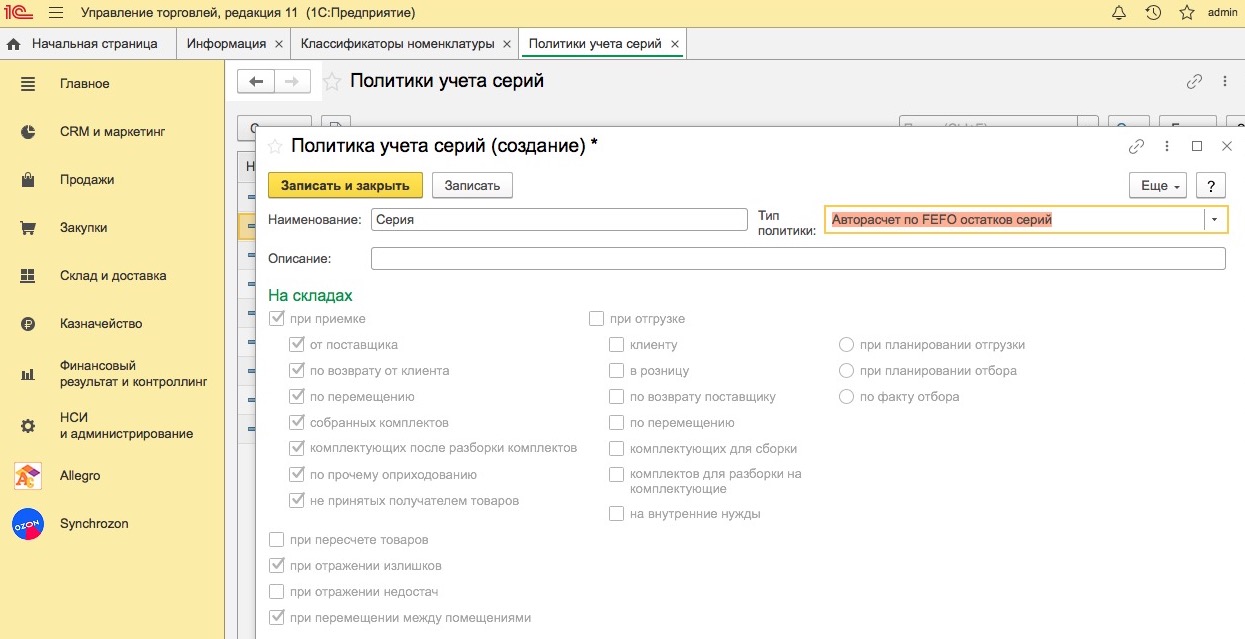Copy link icon in dialog header
Viewport: 1245px width, 639px height.
tap(1136, 146)
